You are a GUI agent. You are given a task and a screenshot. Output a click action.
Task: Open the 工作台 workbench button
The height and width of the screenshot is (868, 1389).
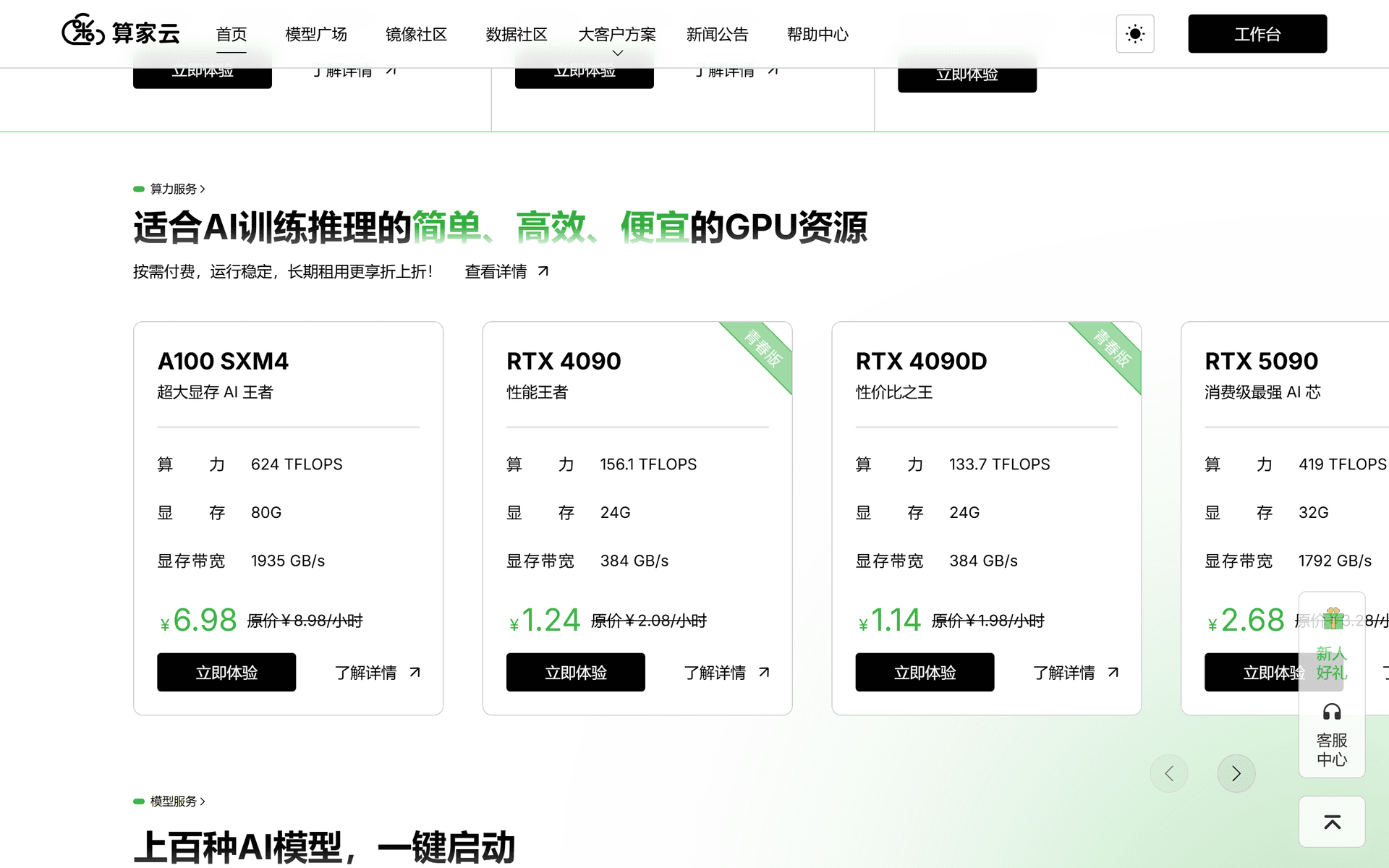coord(1257,34)
